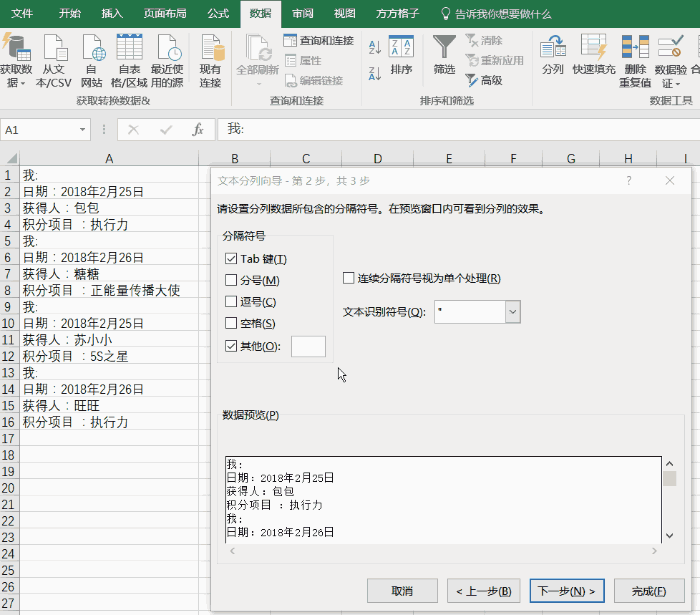700x615 pixels.
Task: Click the 删除重复值 remove duplicates icon
Action: point(635,60)
